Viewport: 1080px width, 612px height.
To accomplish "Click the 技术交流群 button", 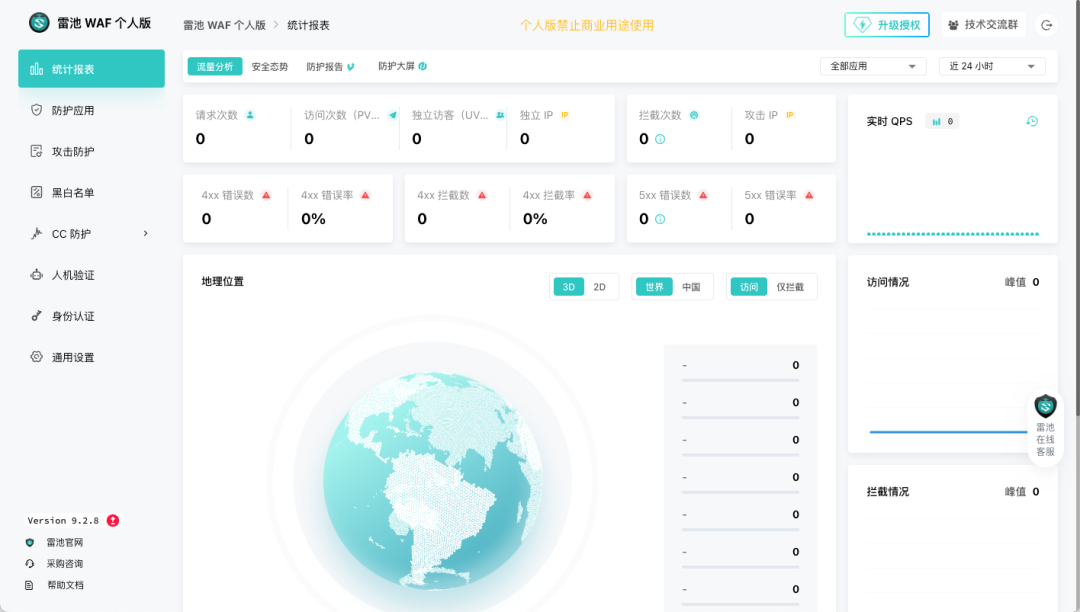I will (984, 25).
